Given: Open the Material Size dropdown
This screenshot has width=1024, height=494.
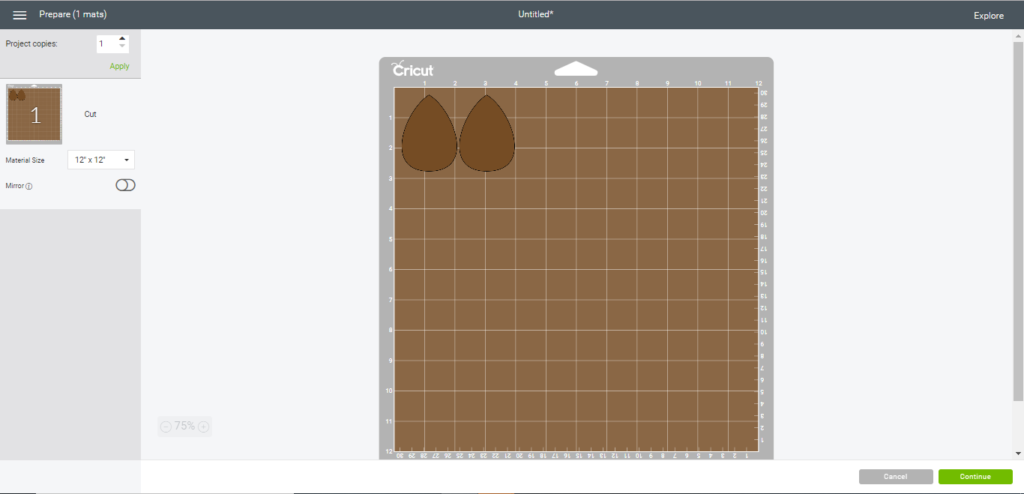Looking at the screenshot, I should point(101,160).
